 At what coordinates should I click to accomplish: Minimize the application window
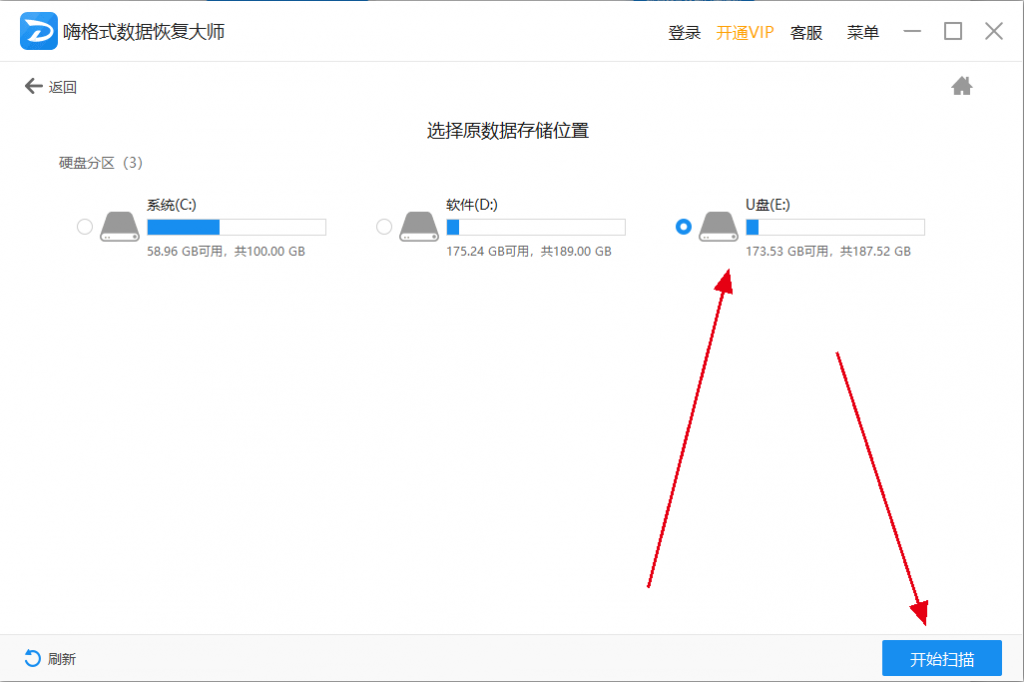click(912, 31)
